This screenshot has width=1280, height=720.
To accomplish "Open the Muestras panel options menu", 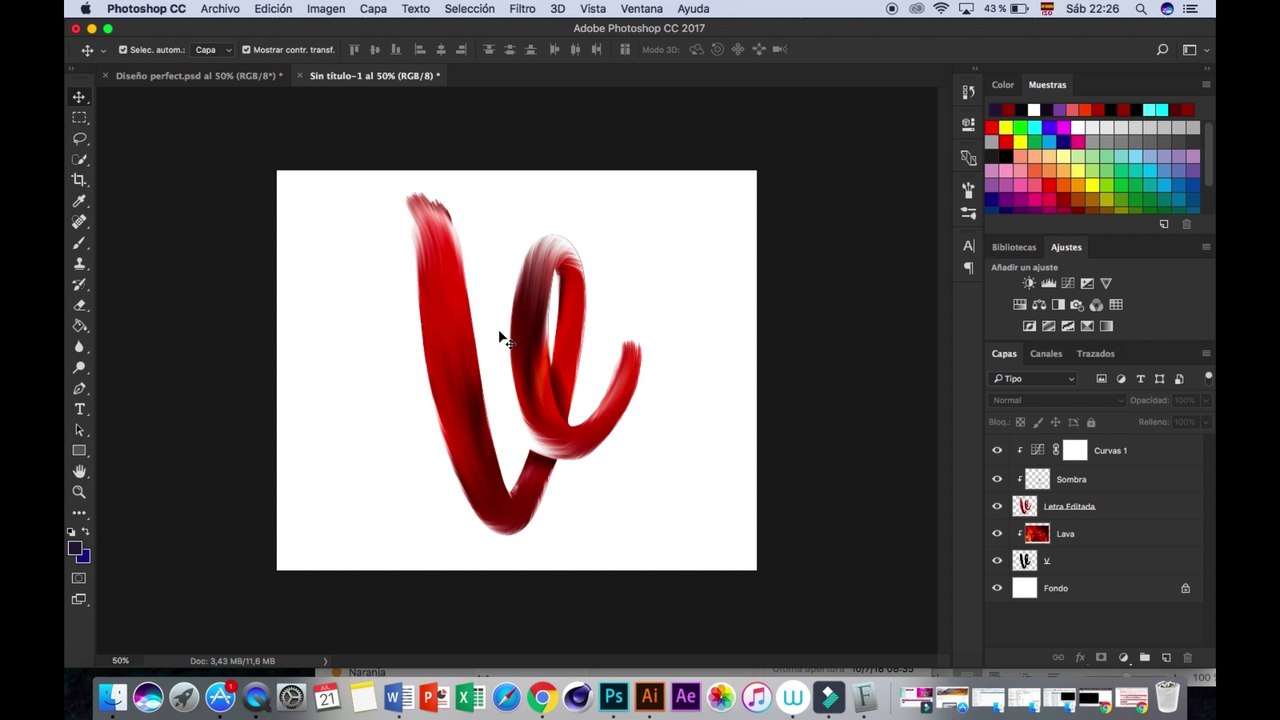I will pos(1206,85).
